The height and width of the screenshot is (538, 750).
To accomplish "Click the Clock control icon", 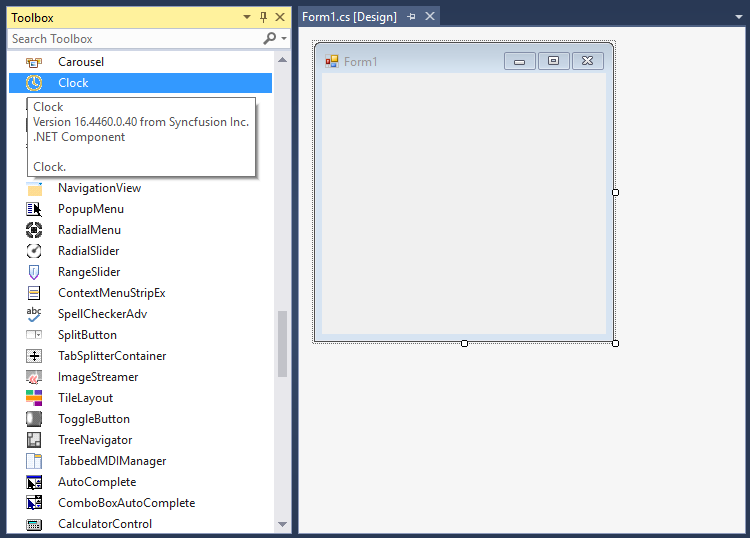I will (x=34, y=83).
